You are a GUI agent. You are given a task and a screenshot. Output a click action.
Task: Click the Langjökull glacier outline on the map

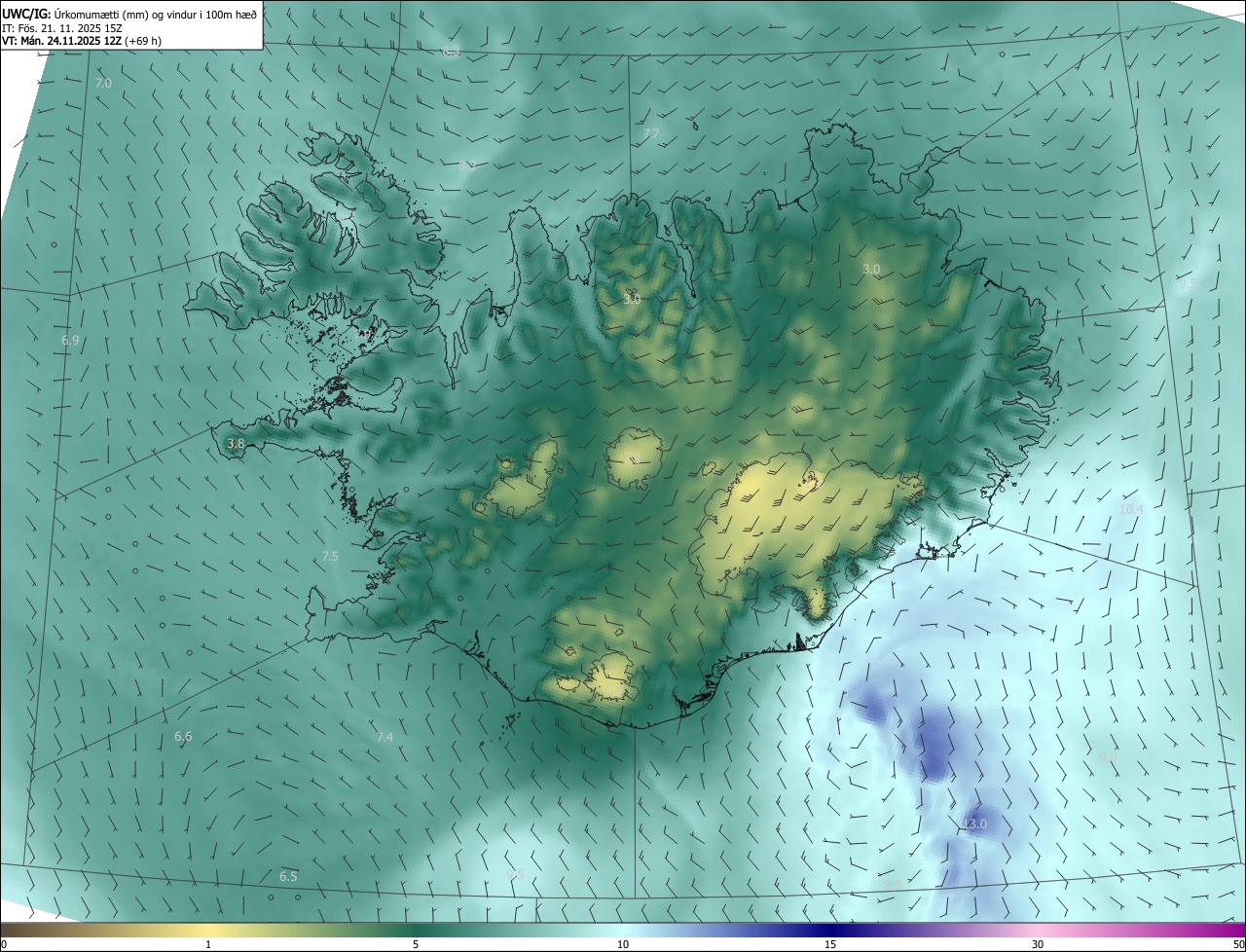[x=523, y=480]
